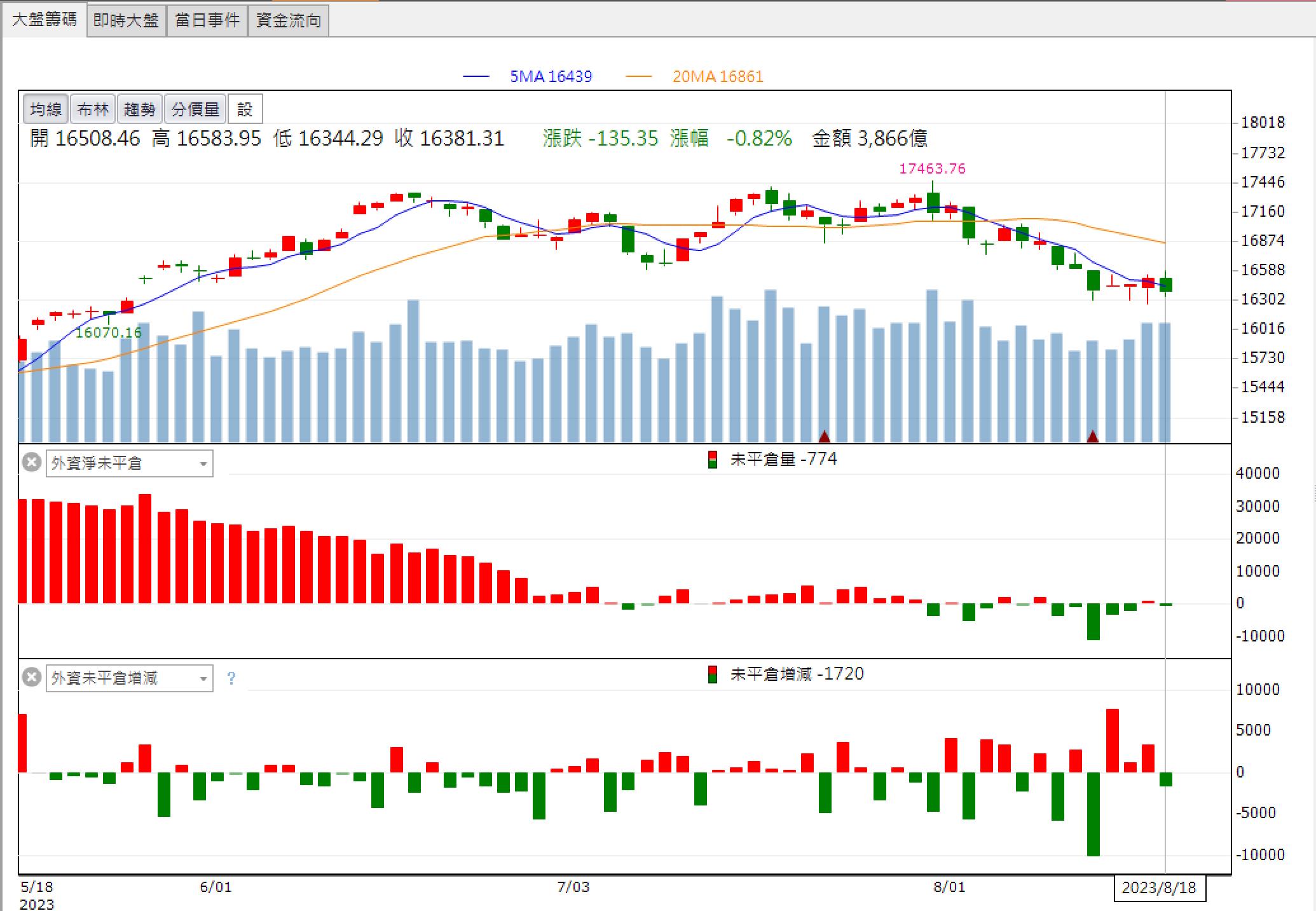Click the 收 16381.31 closing price value
The width and height of the screenshot is (1316, 911).
click(x=449, y=138)
